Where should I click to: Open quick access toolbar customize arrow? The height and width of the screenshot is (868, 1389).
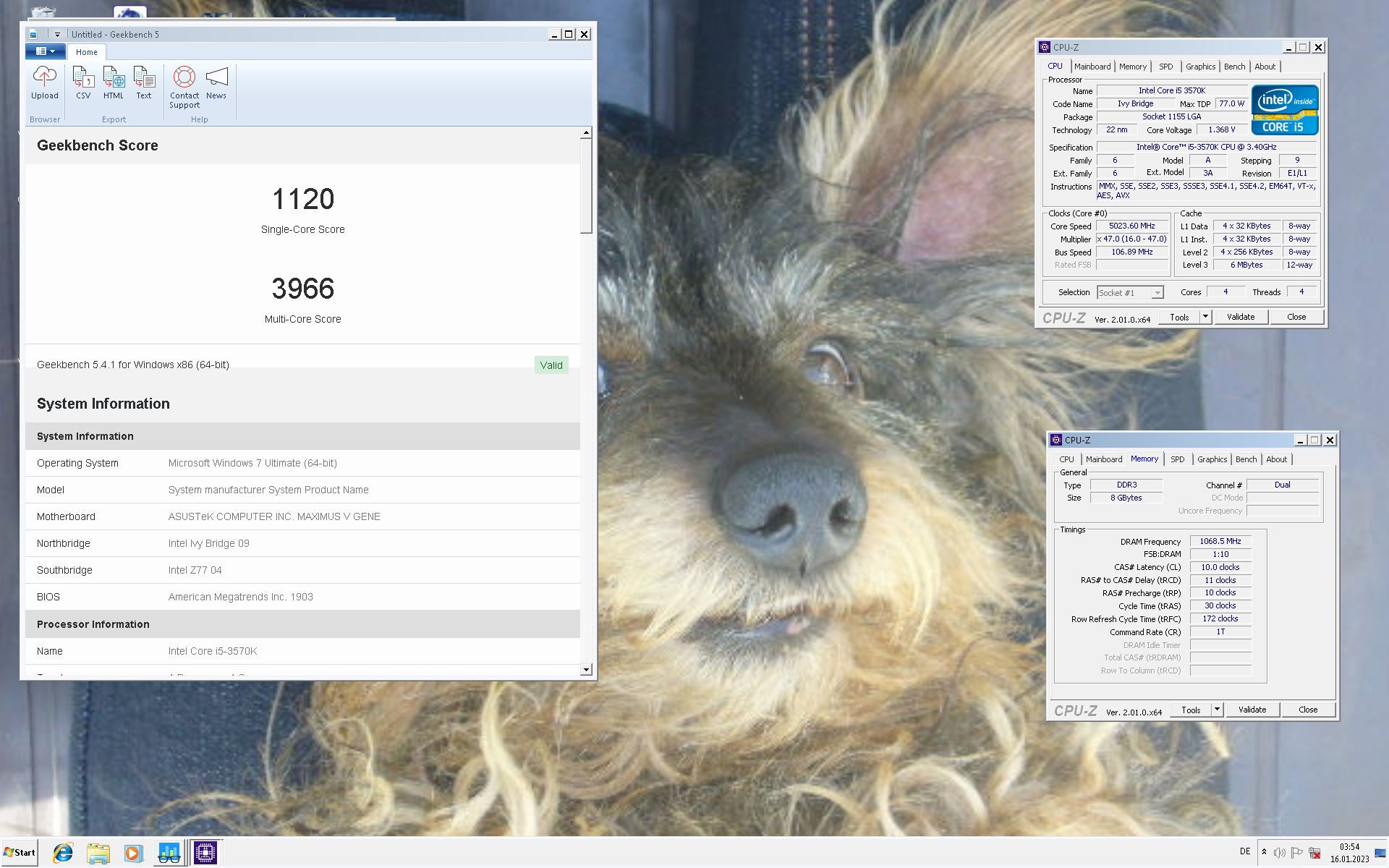point(57,34)
